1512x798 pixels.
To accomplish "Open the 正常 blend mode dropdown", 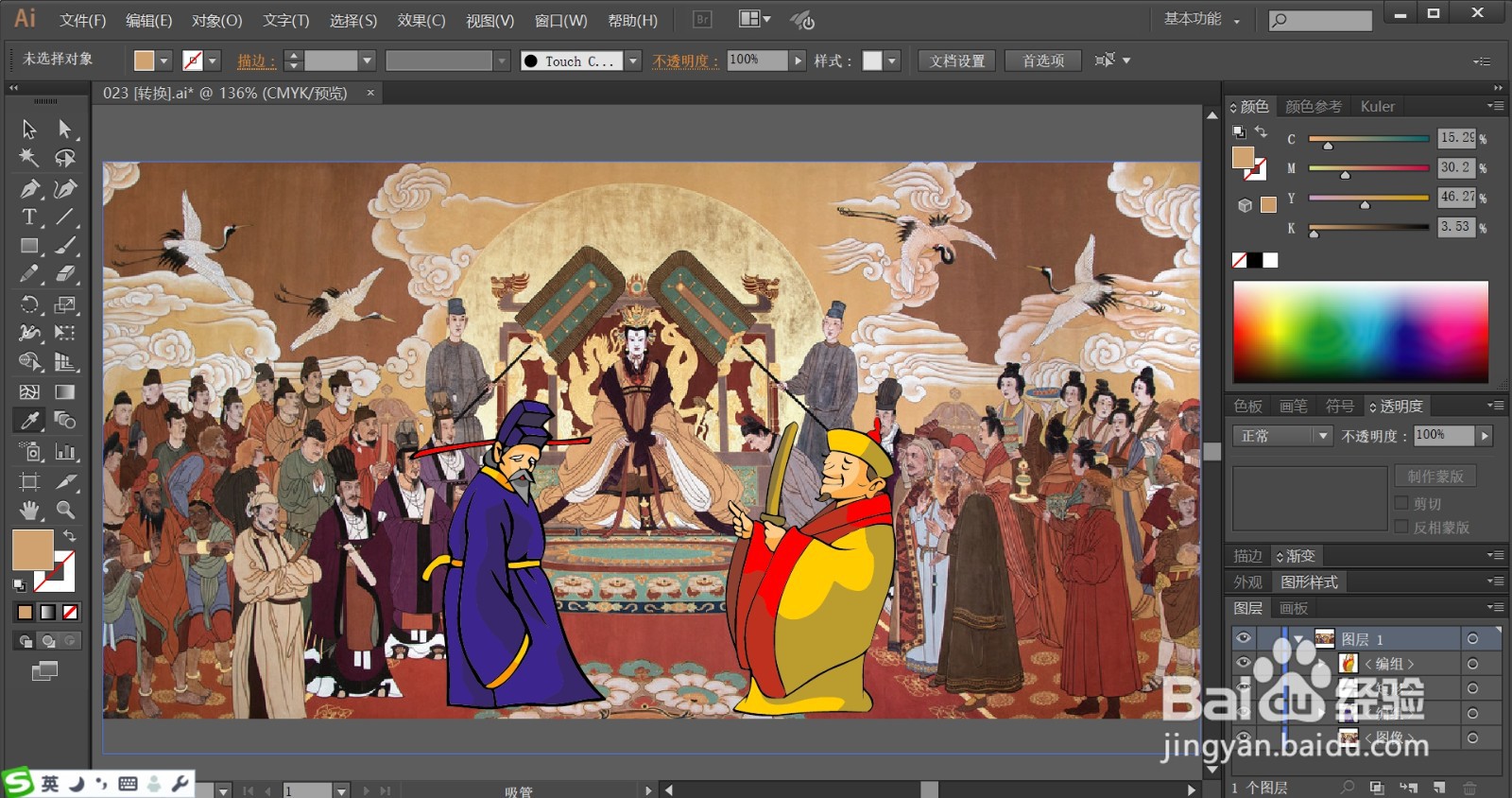I will 1283,436.
